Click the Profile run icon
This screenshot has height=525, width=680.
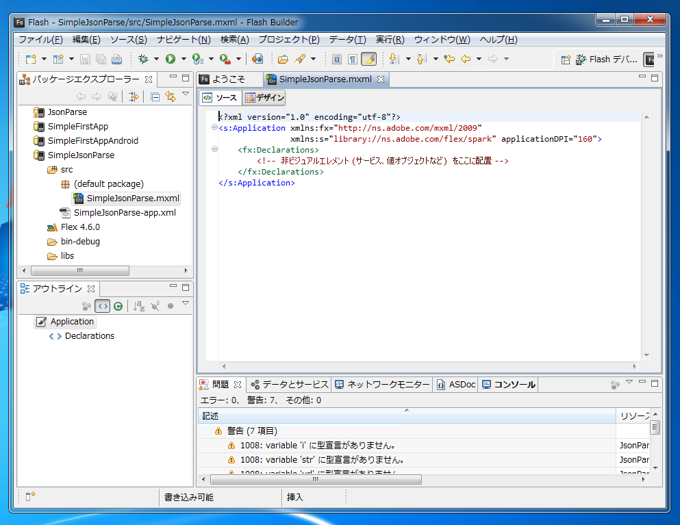[x=197, y=59]
